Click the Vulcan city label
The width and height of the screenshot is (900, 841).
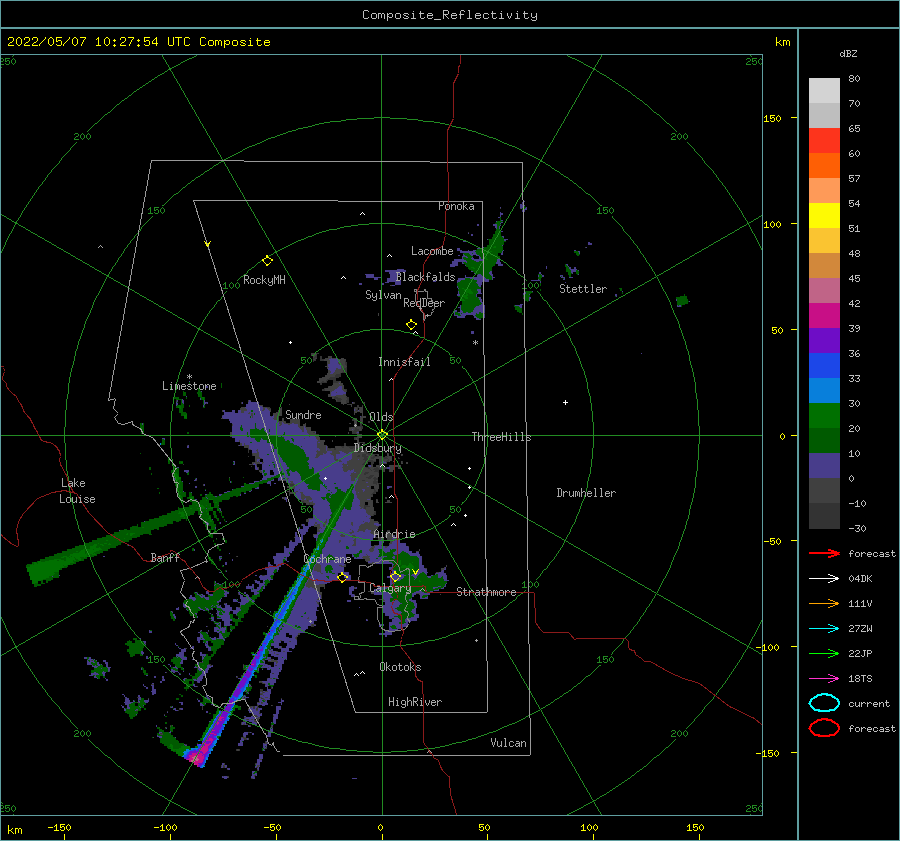click(508, 743)
